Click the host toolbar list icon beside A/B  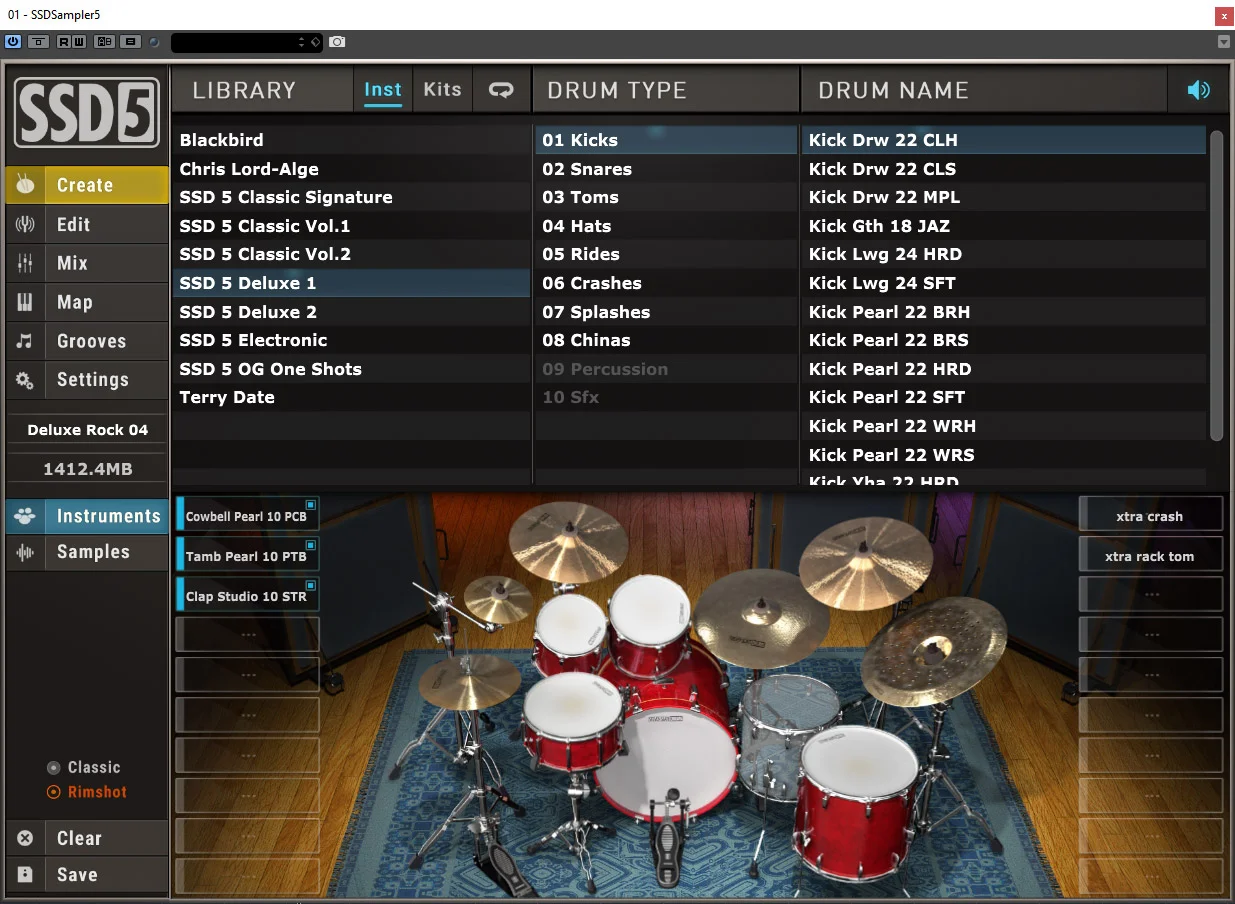[130, 42]
